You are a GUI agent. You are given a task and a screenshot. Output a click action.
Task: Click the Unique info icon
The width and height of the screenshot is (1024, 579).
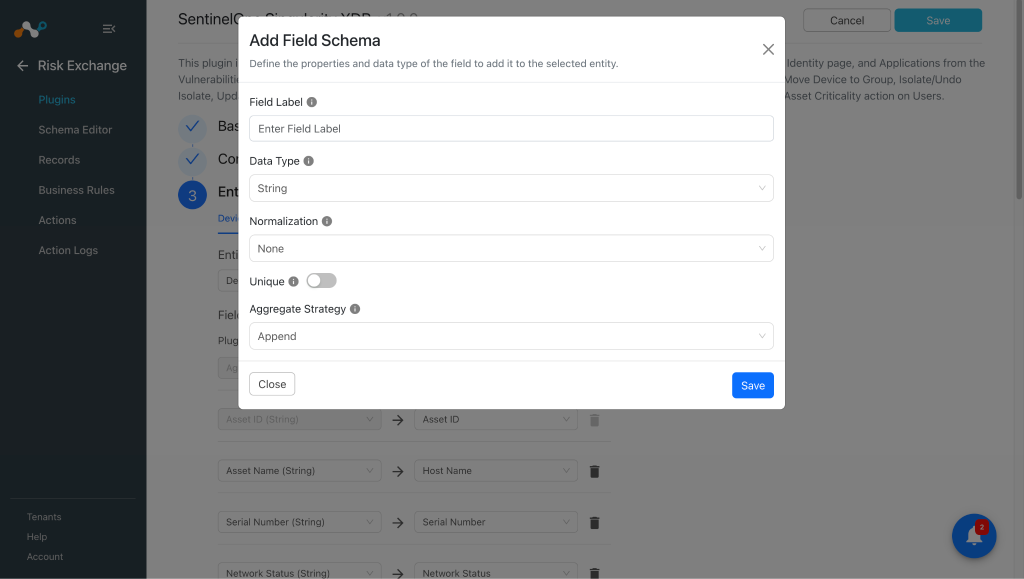click(293, 281)
